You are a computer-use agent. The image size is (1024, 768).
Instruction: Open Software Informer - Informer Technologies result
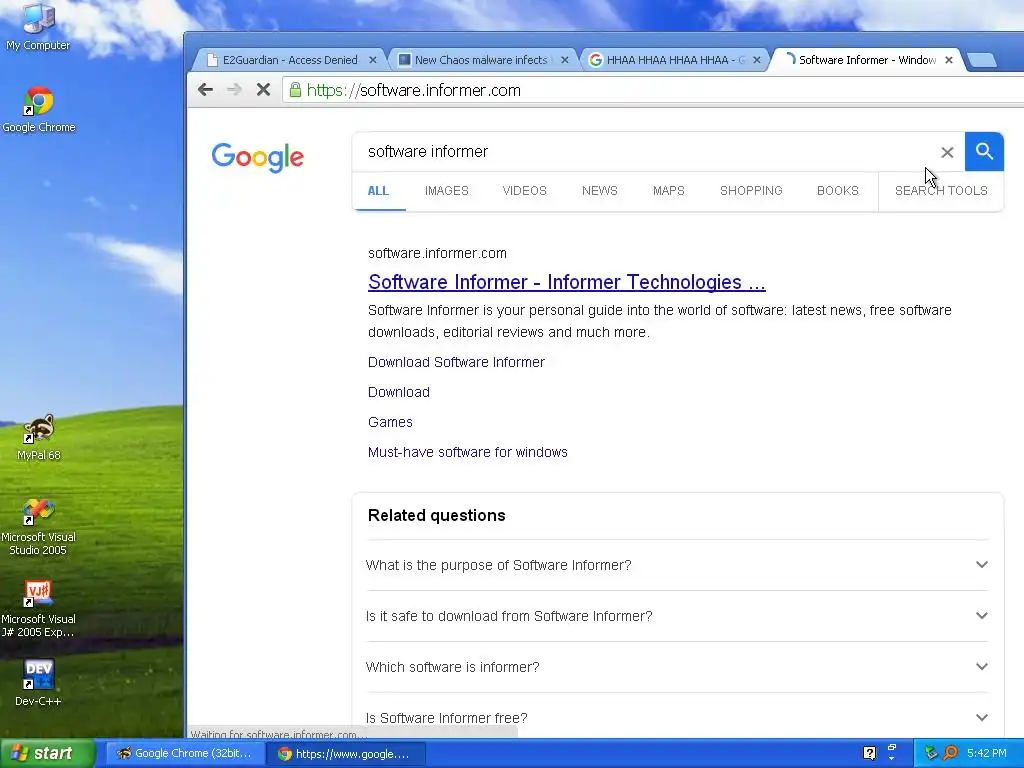click(x=566, y=282)
